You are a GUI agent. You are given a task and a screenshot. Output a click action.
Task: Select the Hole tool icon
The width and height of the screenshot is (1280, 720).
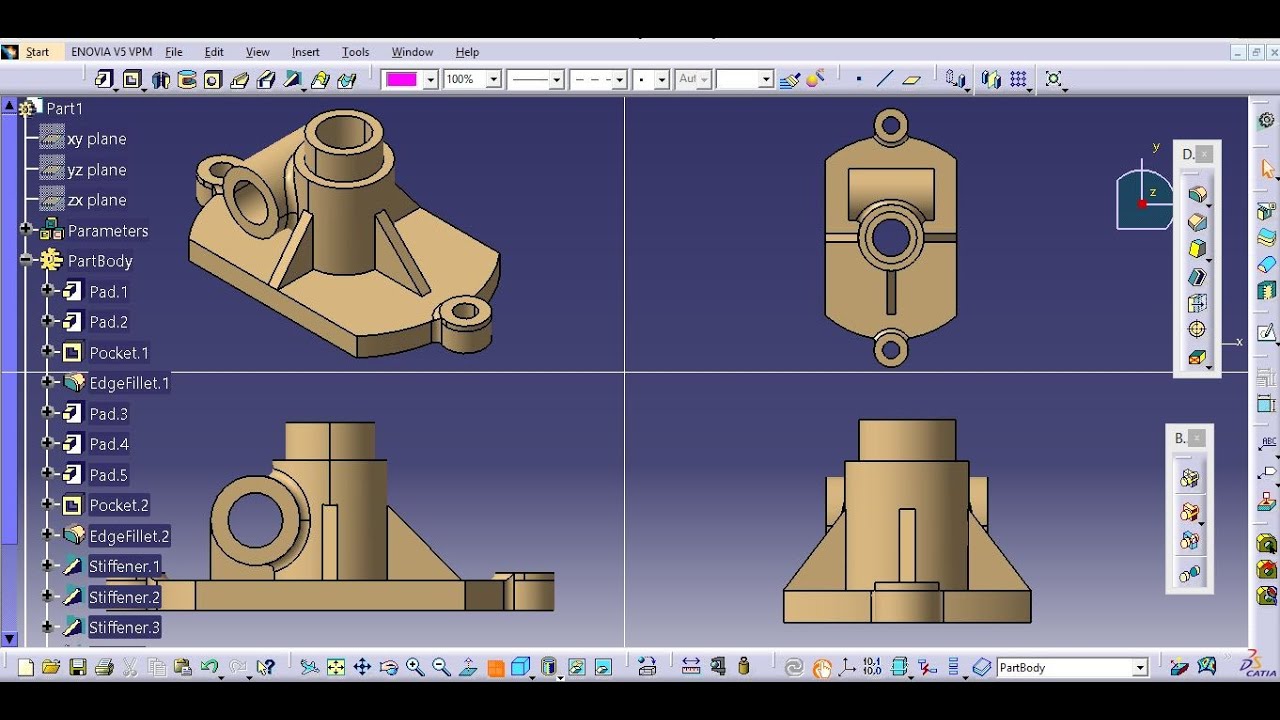point(213,79)
